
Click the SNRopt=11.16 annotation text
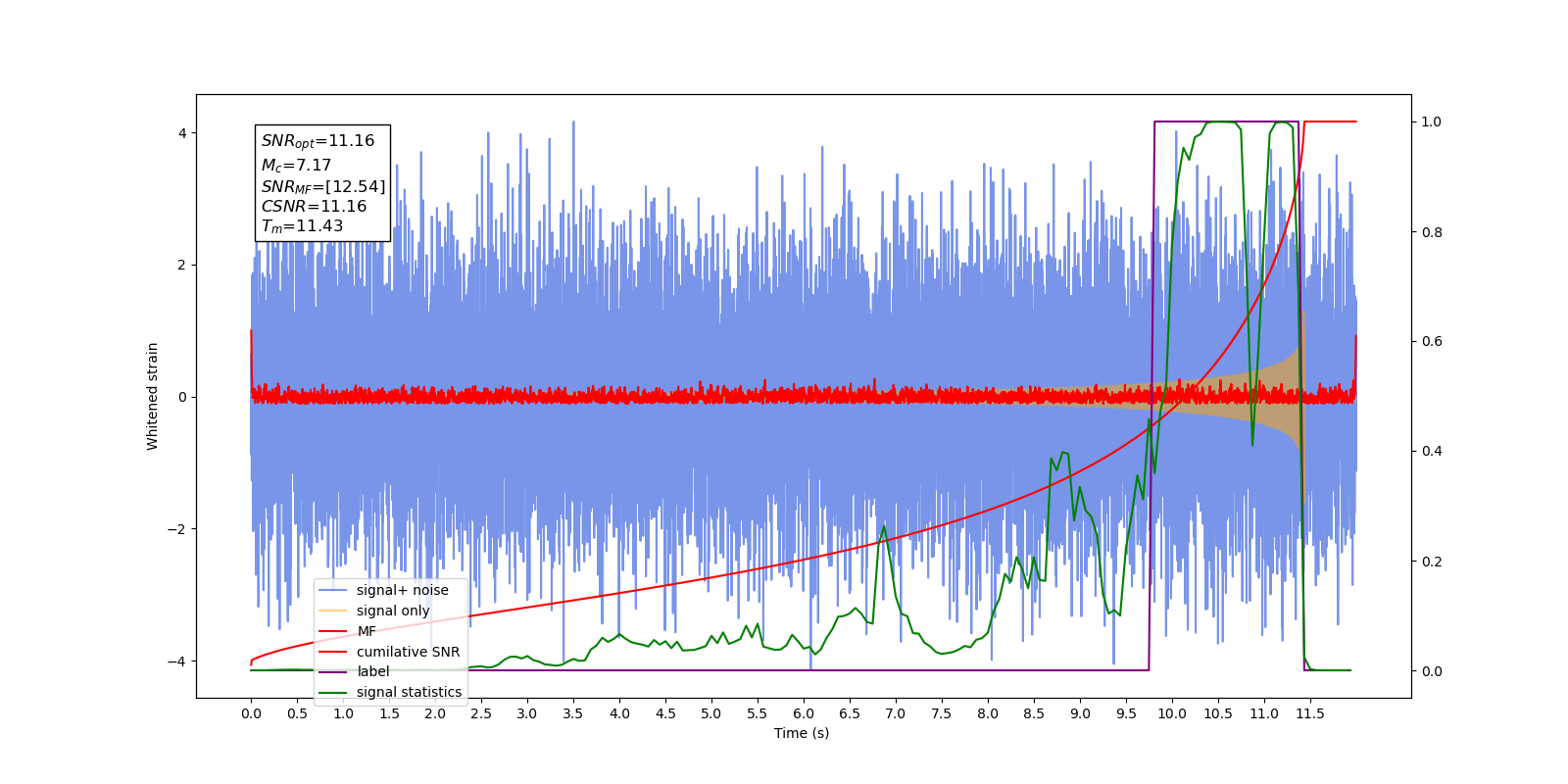(x=318, y=141)
